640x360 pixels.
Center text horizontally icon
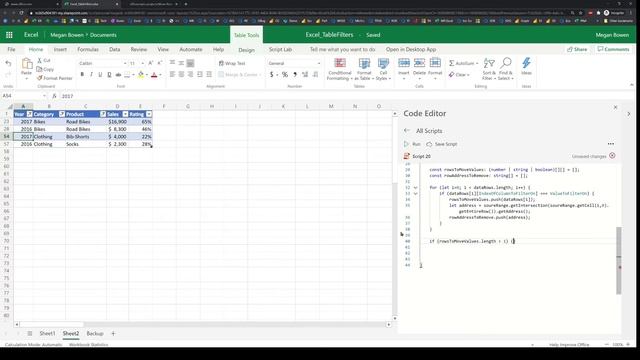[181, 74]
